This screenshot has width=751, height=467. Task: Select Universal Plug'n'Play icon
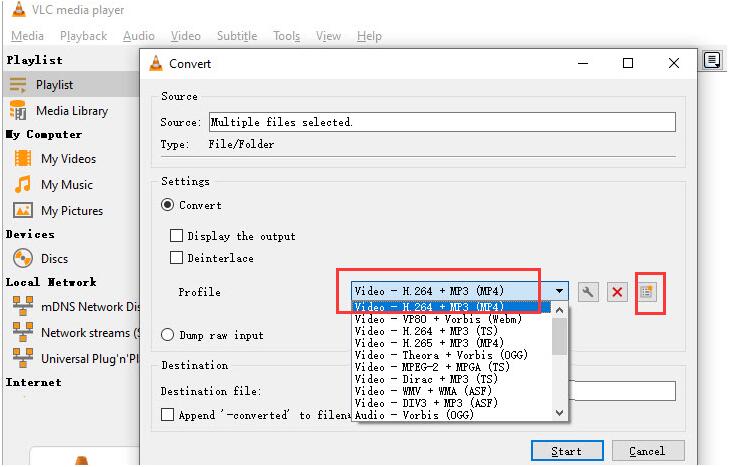(x=23, y=358)
